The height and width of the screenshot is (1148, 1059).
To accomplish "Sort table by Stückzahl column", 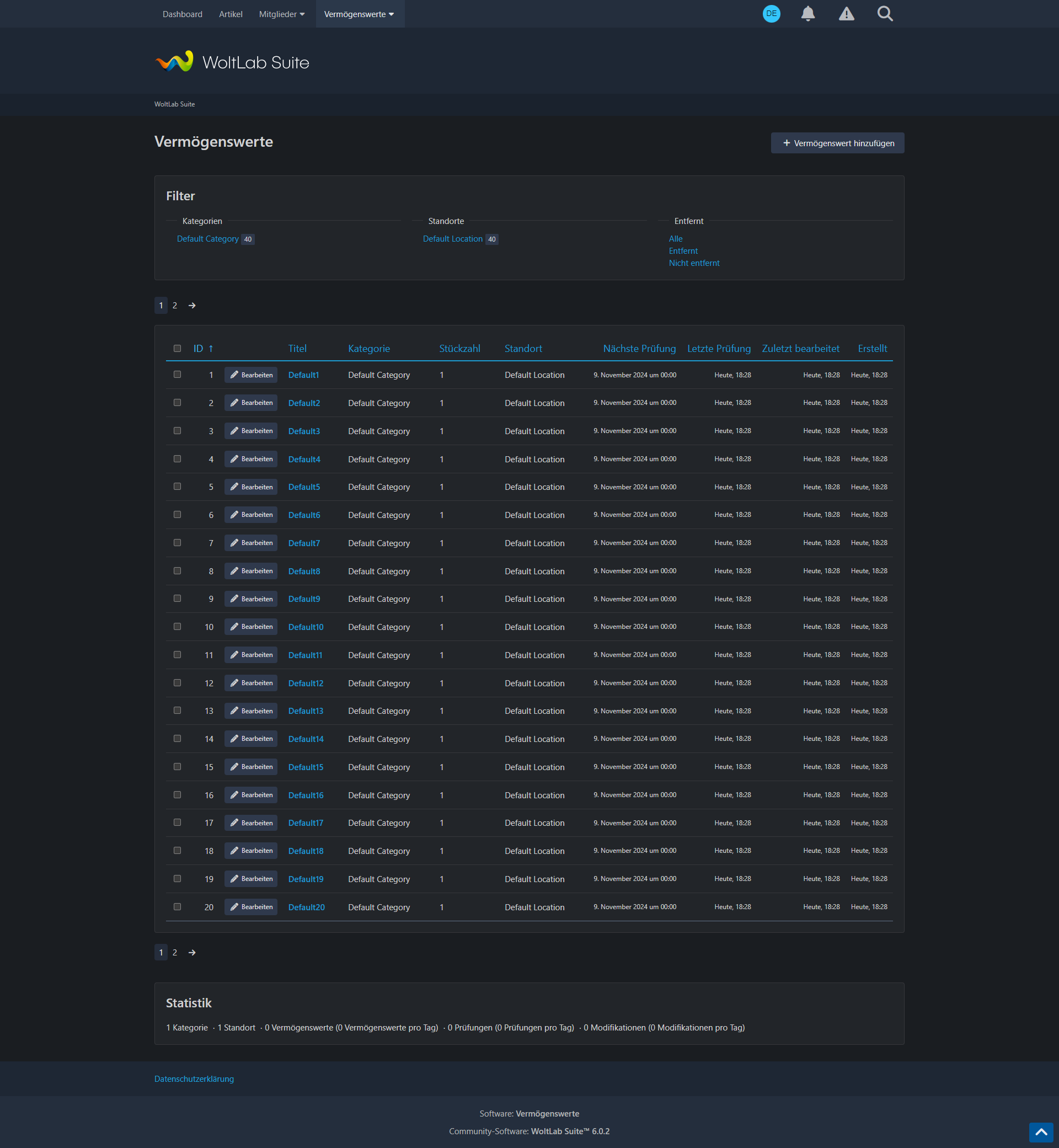I will [x=459, y=349].
